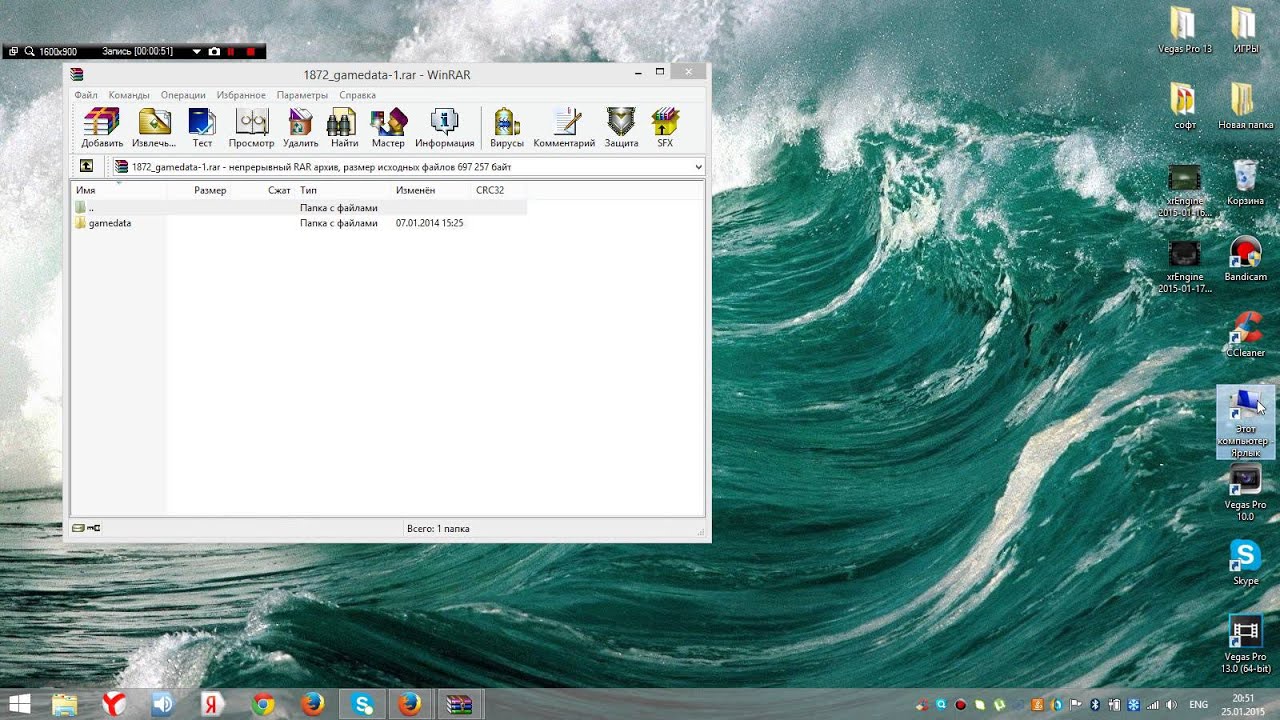Click the camera screenshot icon in Bandicam bar
The height and width of the screenshot is (720, 1280).
coord(214,51)
